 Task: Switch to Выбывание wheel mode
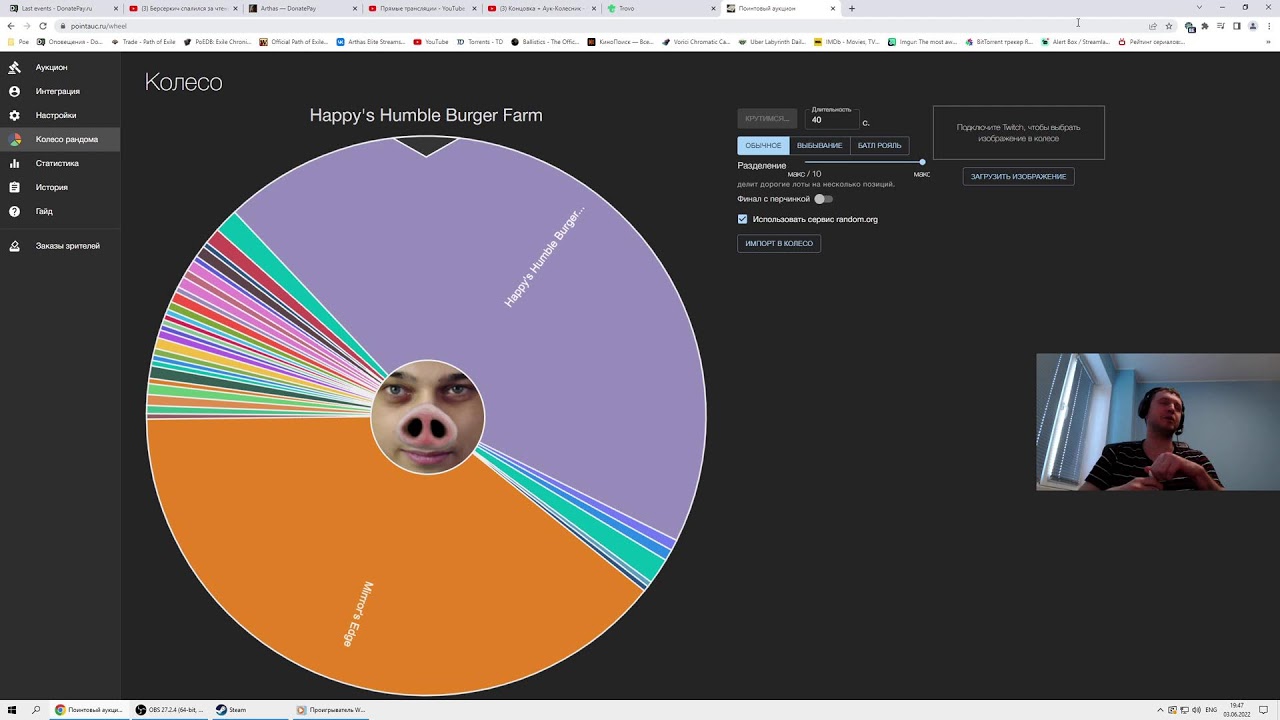pos(819,145)
